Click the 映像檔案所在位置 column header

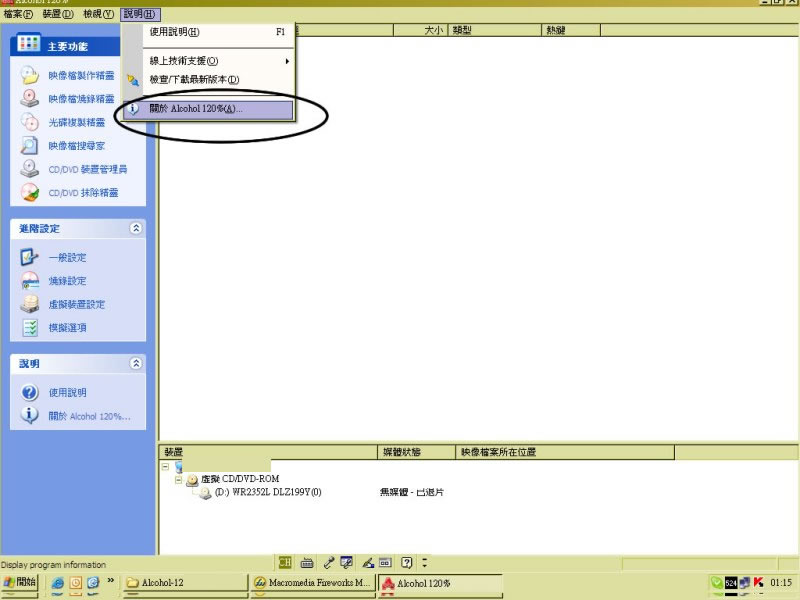click(565, 452)
